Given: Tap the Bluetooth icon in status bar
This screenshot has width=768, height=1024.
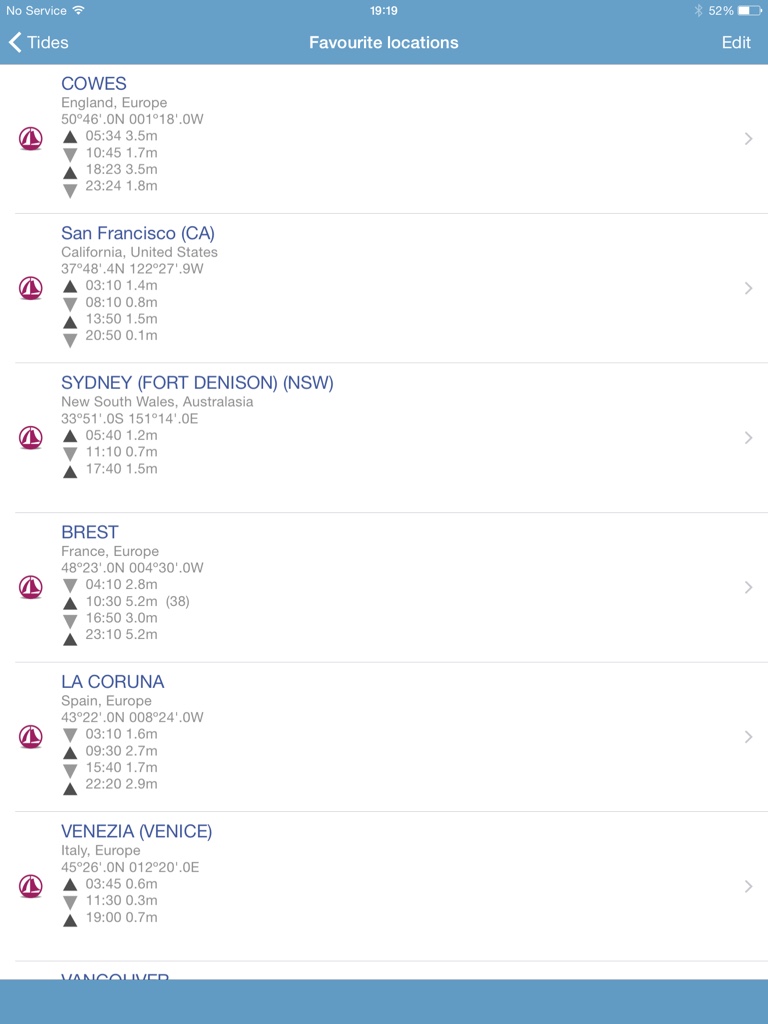Looking at the screenshot, I should (x=698, y=10).
